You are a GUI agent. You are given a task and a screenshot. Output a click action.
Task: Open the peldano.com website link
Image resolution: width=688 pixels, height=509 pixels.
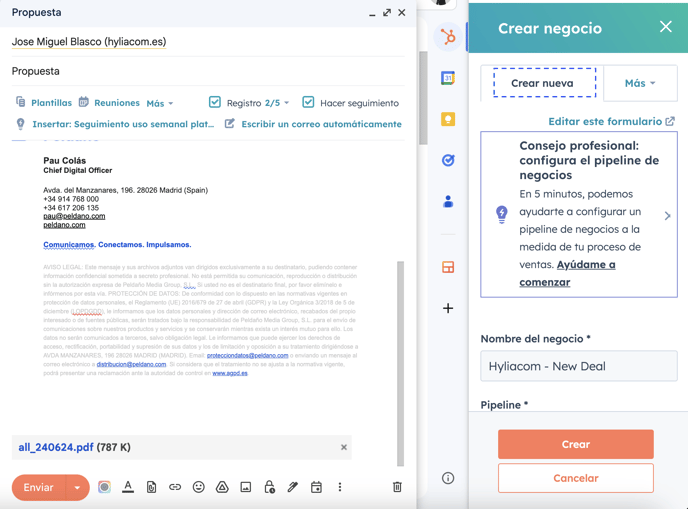64,225
